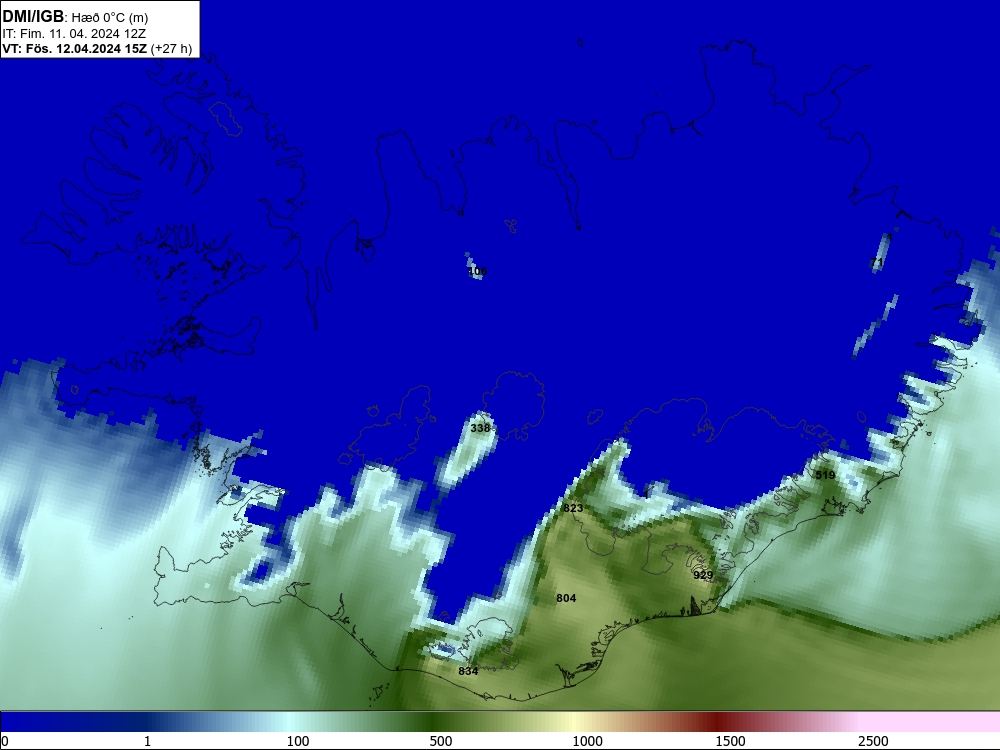Click the pale yellow color scale segment
The image size is (1000, 750).
[x=571, y=722]
